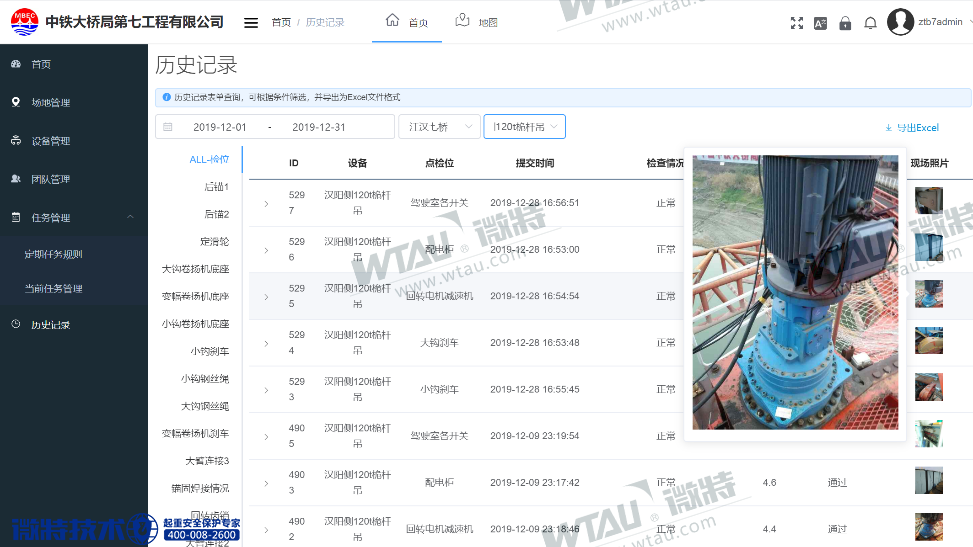Switch to the 地图 tab

[x=476, y=22]
